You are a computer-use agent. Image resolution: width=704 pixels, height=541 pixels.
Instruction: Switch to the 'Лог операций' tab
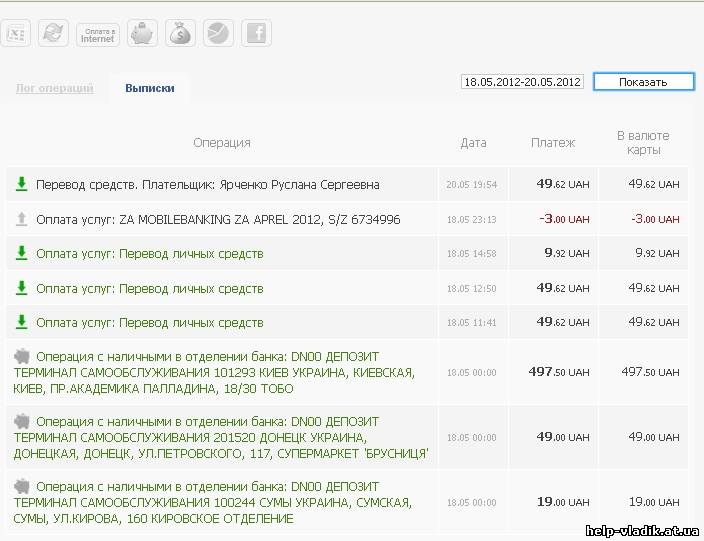click(x=54, y=88)
